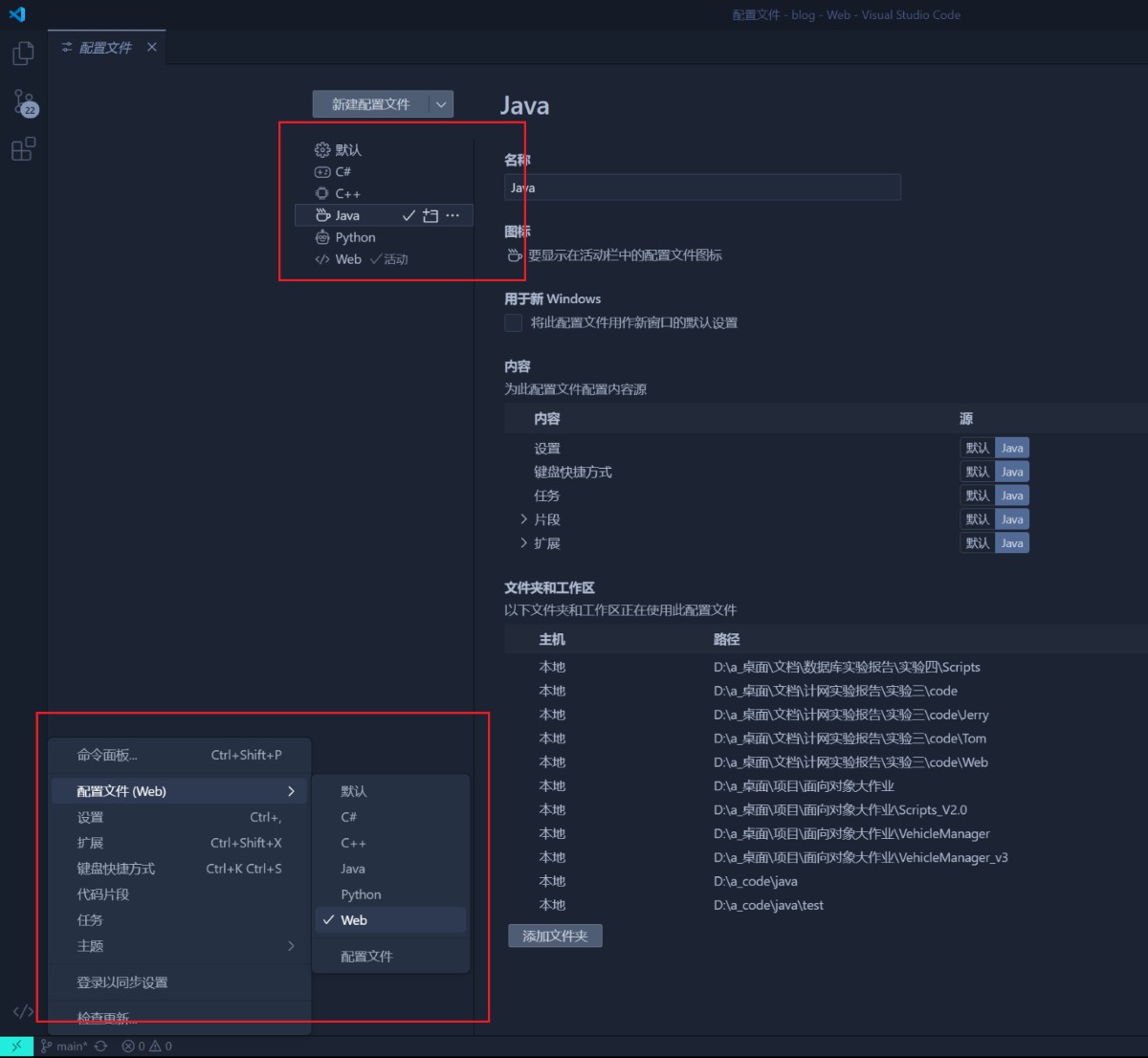Enable 将此配置文件用作新窗口的默认设置 checkbox
The image size is (1148, 1058).
514,323
